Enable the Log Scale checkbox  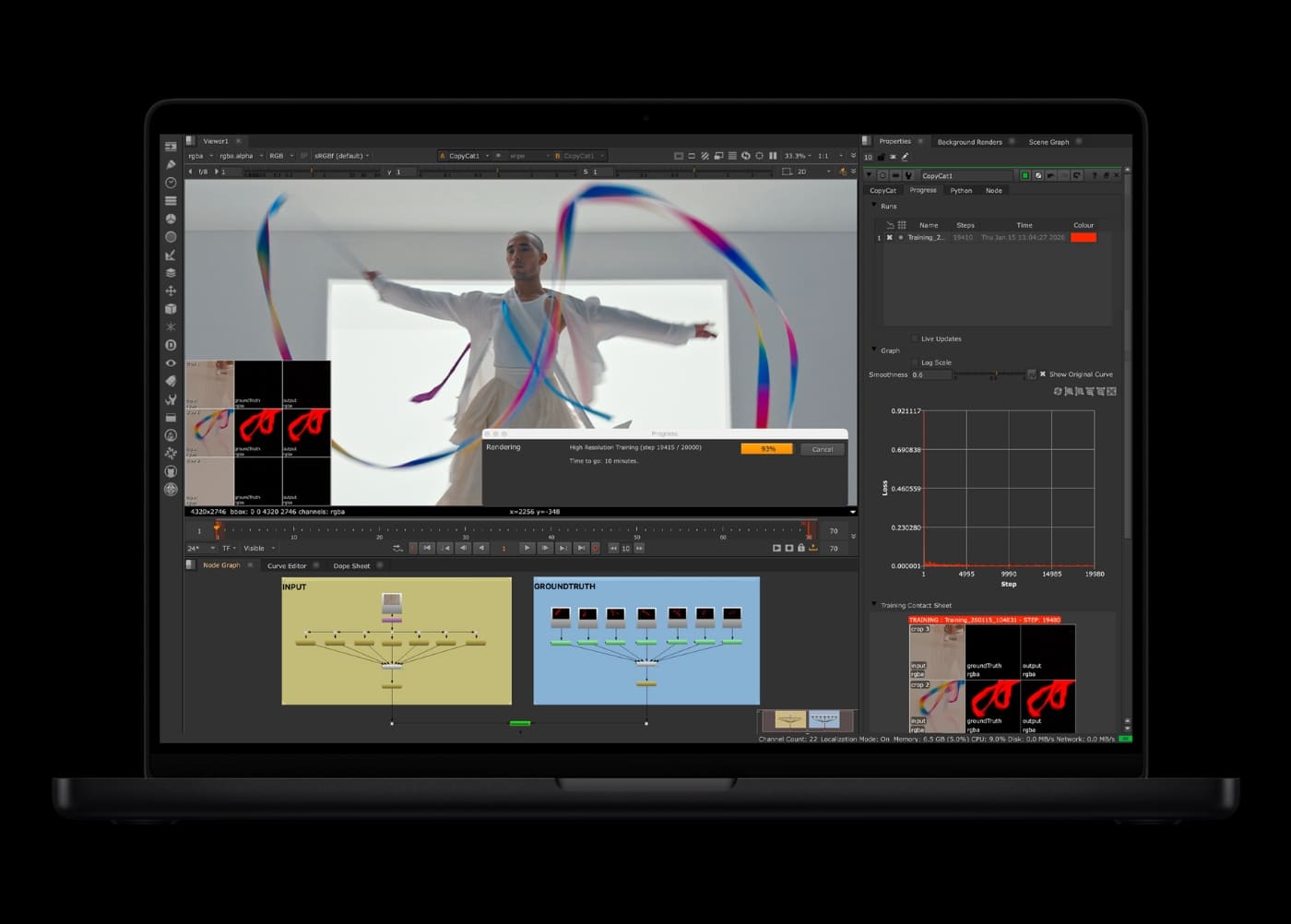(915, 362)
